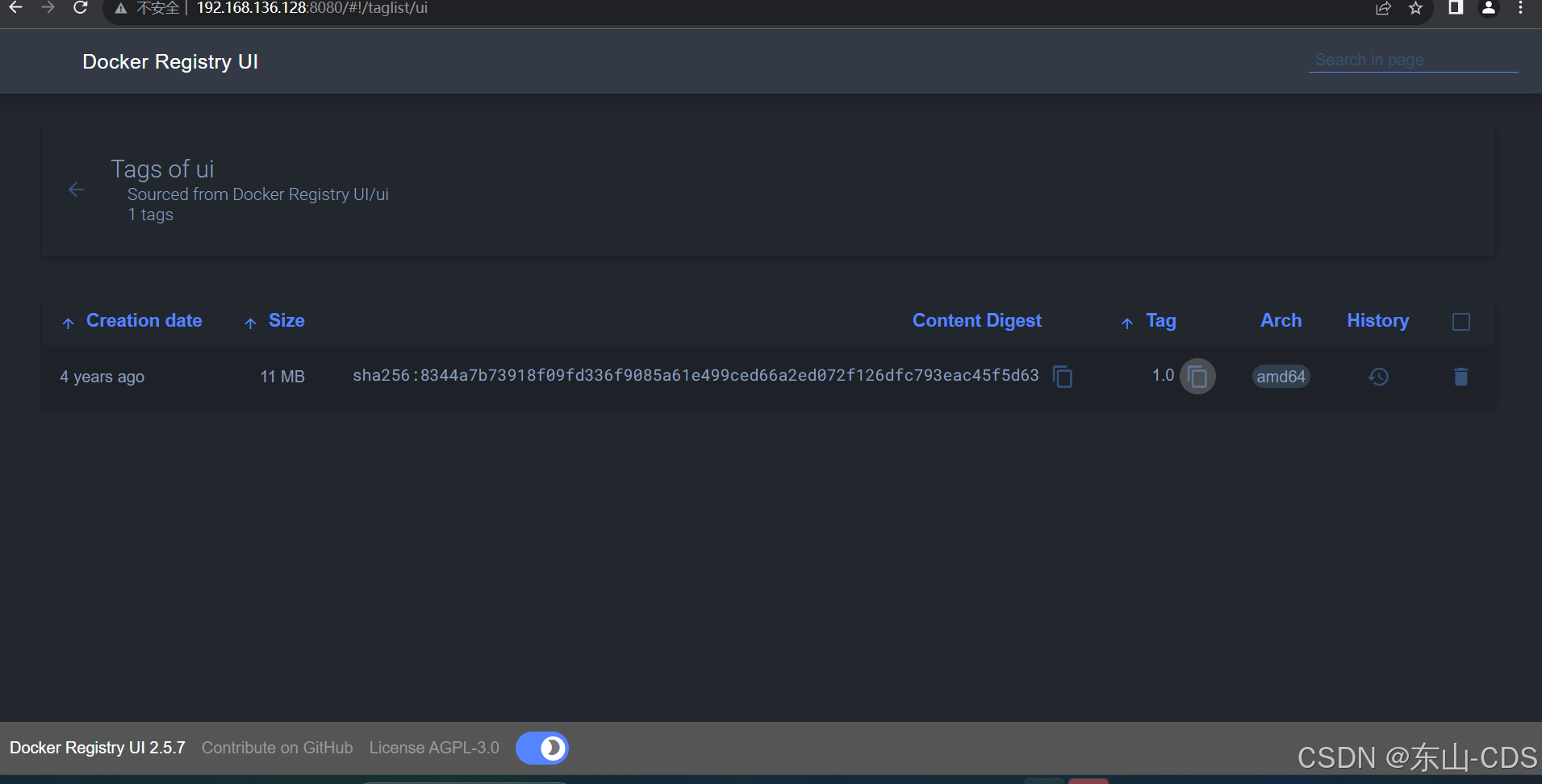Open the history of tag 1.0
The width and height of the screenshot is (1542, 784).
[1378, 377]
